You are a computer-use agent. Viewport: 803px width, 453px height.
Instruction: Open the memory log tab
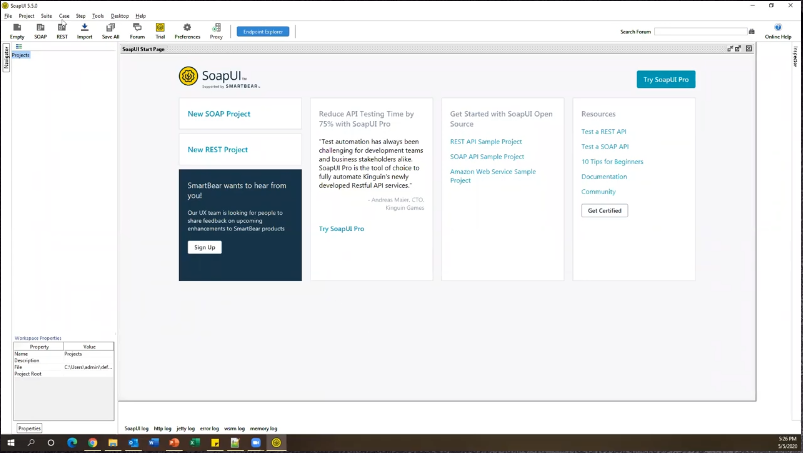(263, 428)
